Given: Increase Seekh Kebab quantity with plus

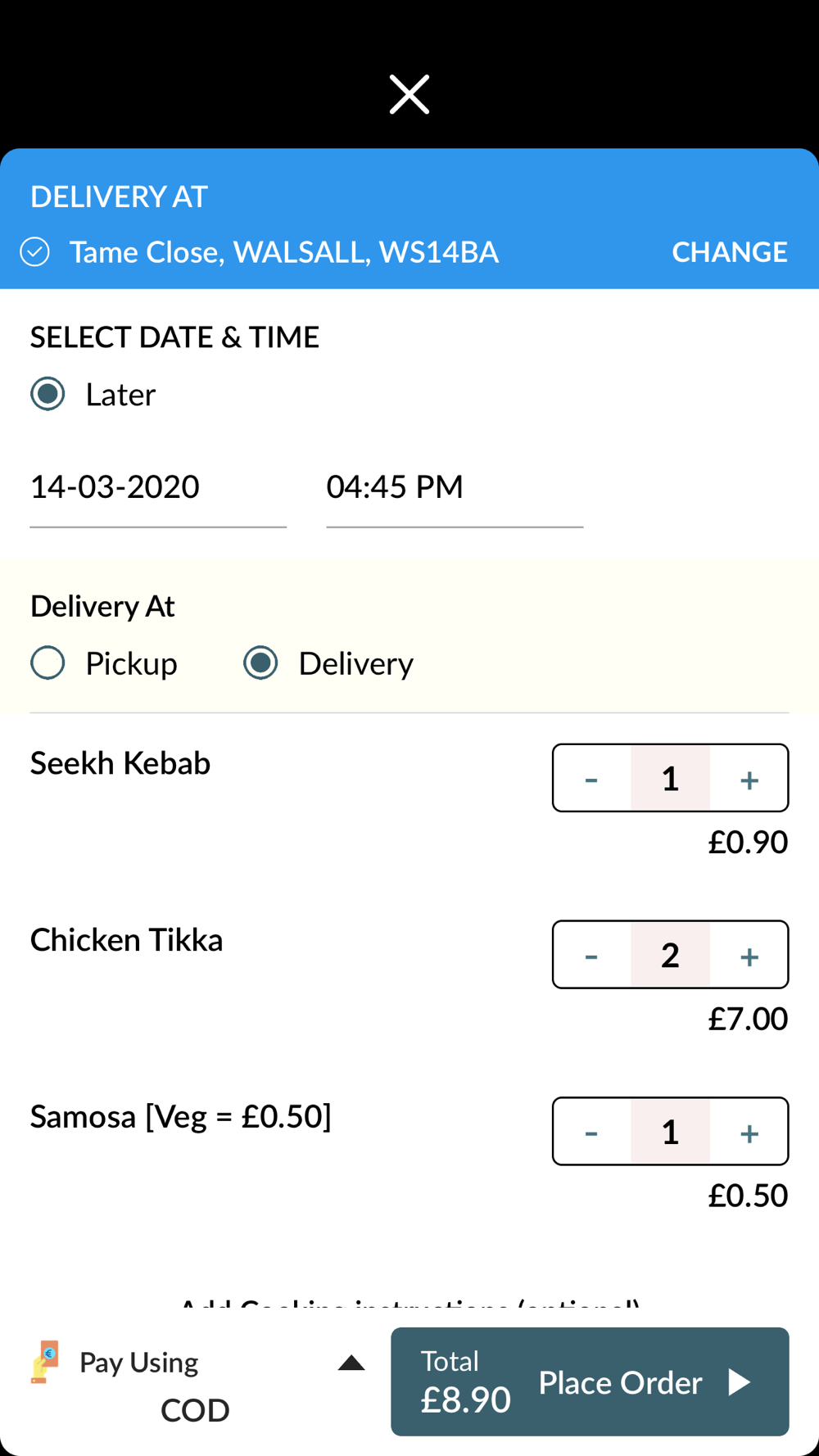Looking at the screenshot, I should (749, 779).
